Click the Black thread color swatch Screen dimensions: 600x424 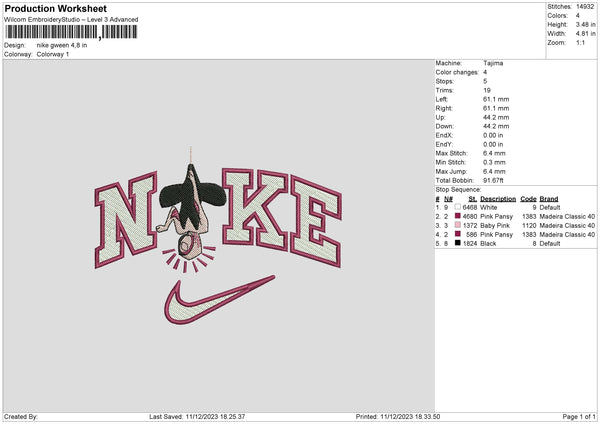pyautogui.click(x=458, y=243)
